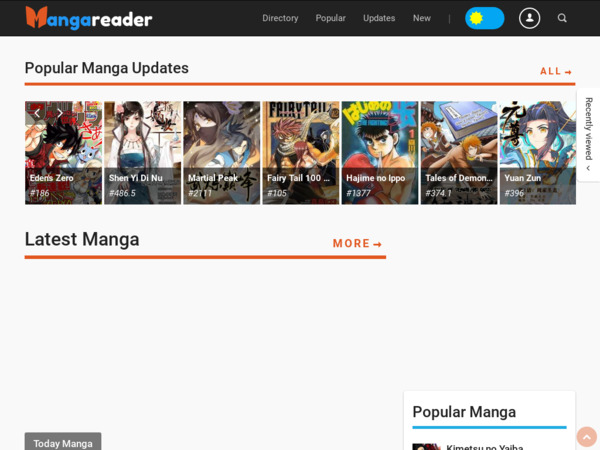Click the ALL link for popular updates

coord(555,72)
